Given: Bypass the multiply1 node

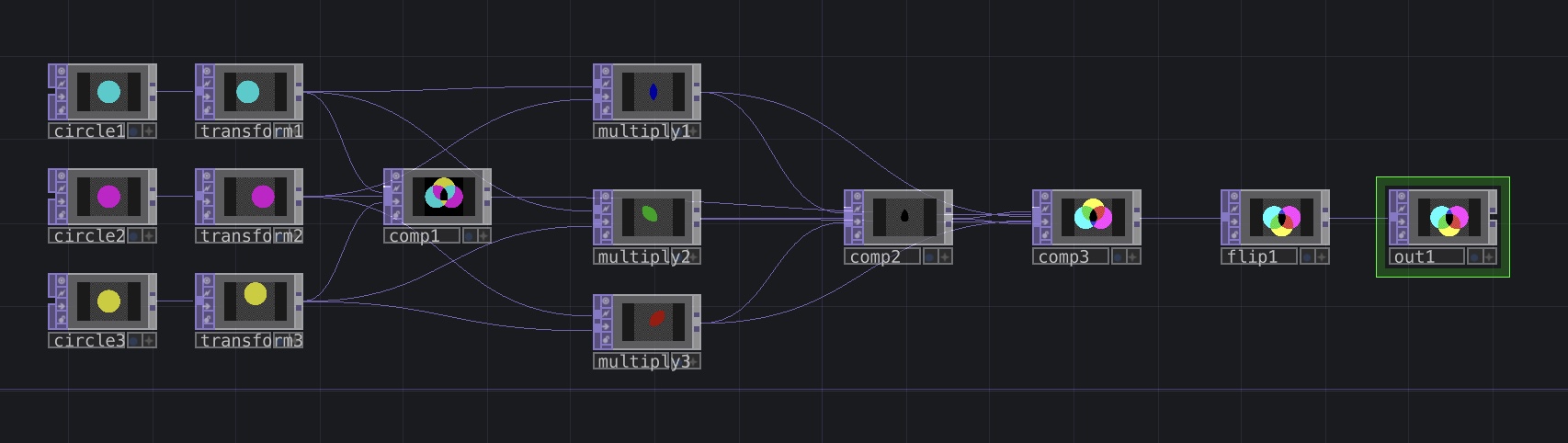Looking at the screenshot, I should (607, 97).
